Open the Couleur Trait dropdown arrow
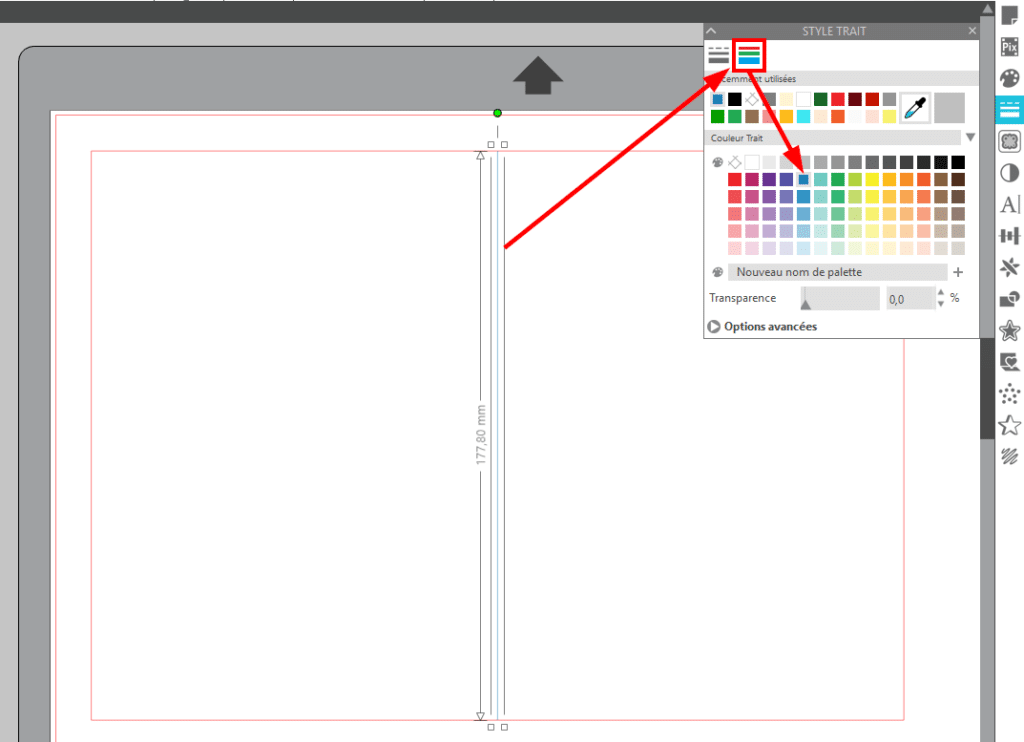 pyautogui.click(x=969, y=138)
